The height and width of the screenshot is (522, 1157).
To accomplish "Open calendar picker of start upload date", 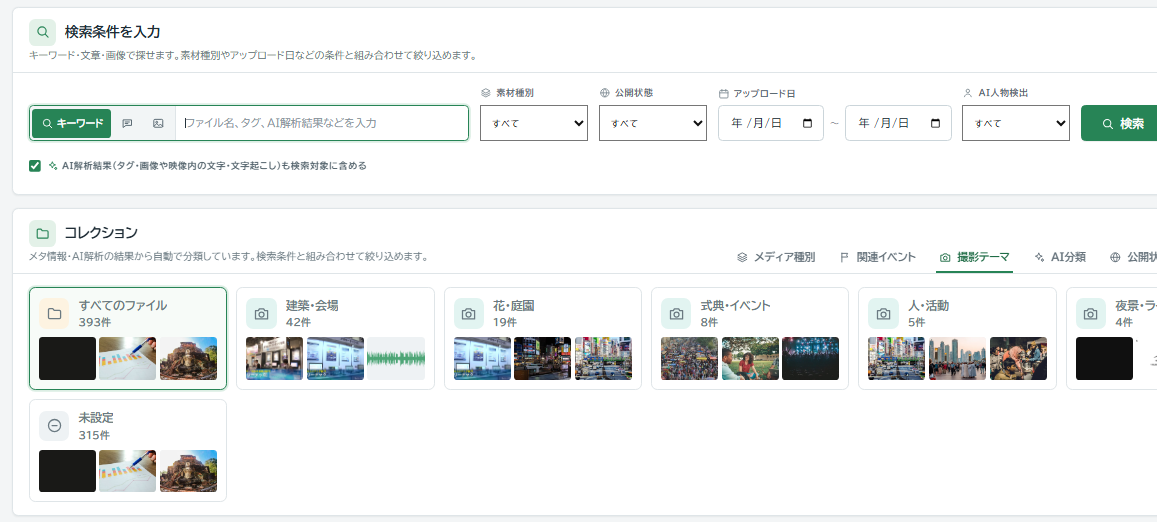I will click(807, 123).
